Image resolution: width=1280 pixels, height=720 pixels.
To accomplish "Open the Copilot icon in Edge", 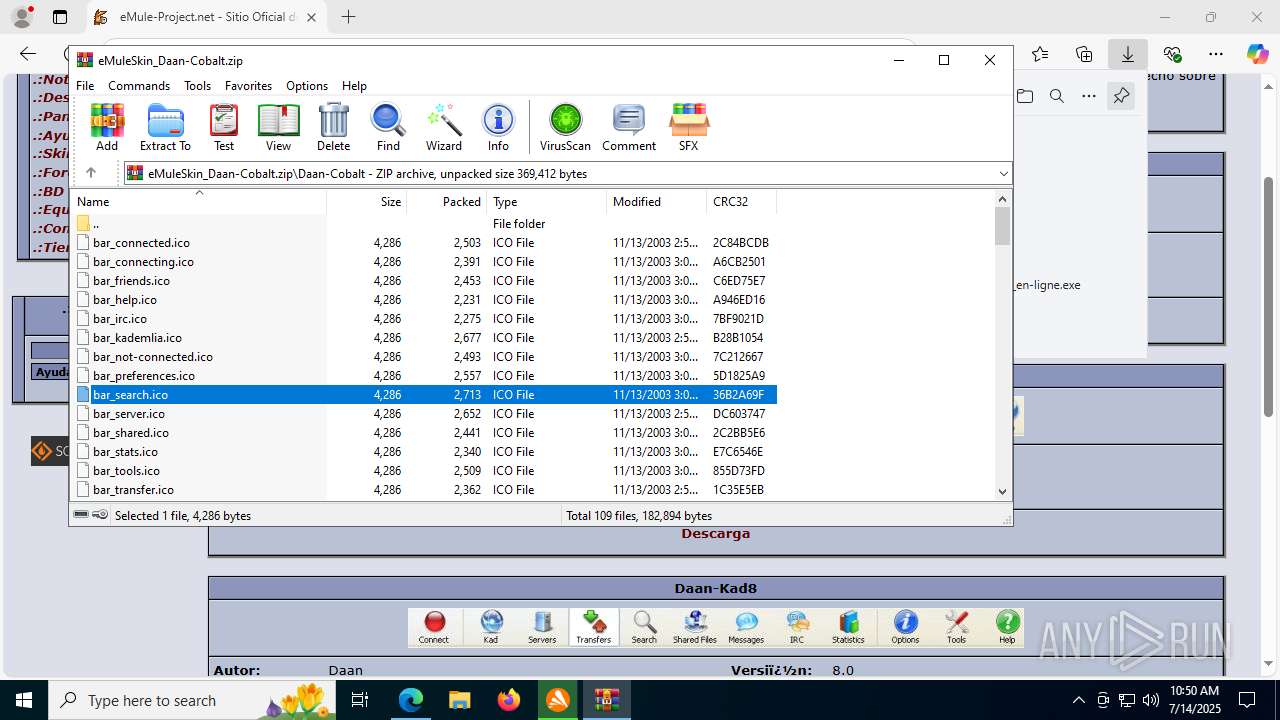I will pos(1257,54).
